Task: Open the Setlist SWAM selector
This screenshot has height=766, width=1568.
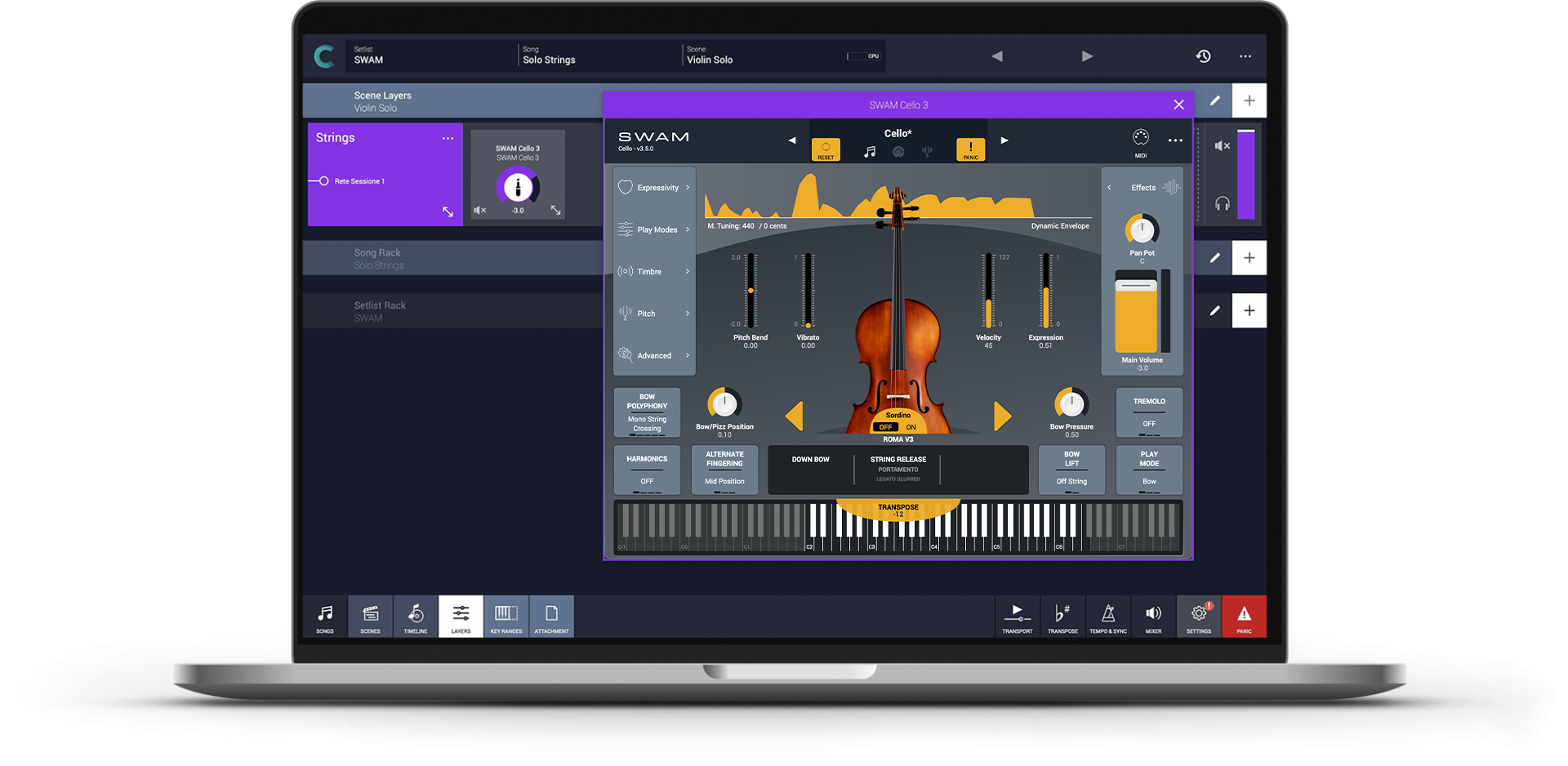Action: coord(430,55)
